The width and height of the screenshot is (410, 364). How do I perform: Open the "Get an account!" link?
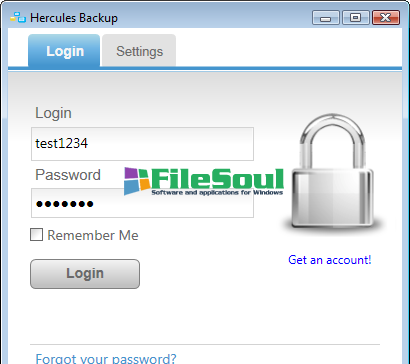point(329,260)
